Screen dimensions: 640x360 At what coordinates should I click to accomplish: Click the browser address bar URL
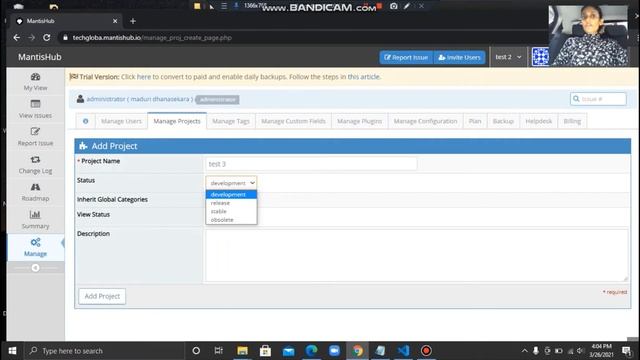152,38
